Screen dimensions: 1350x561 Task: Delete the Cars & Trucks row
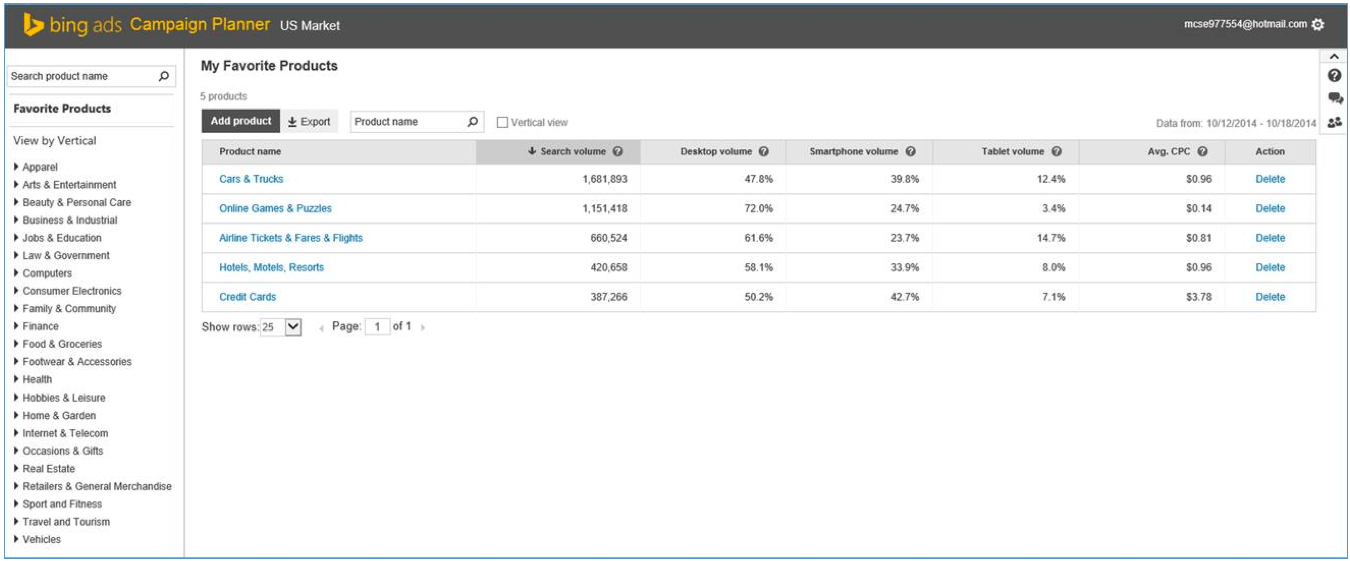(x=1270, y=179)
